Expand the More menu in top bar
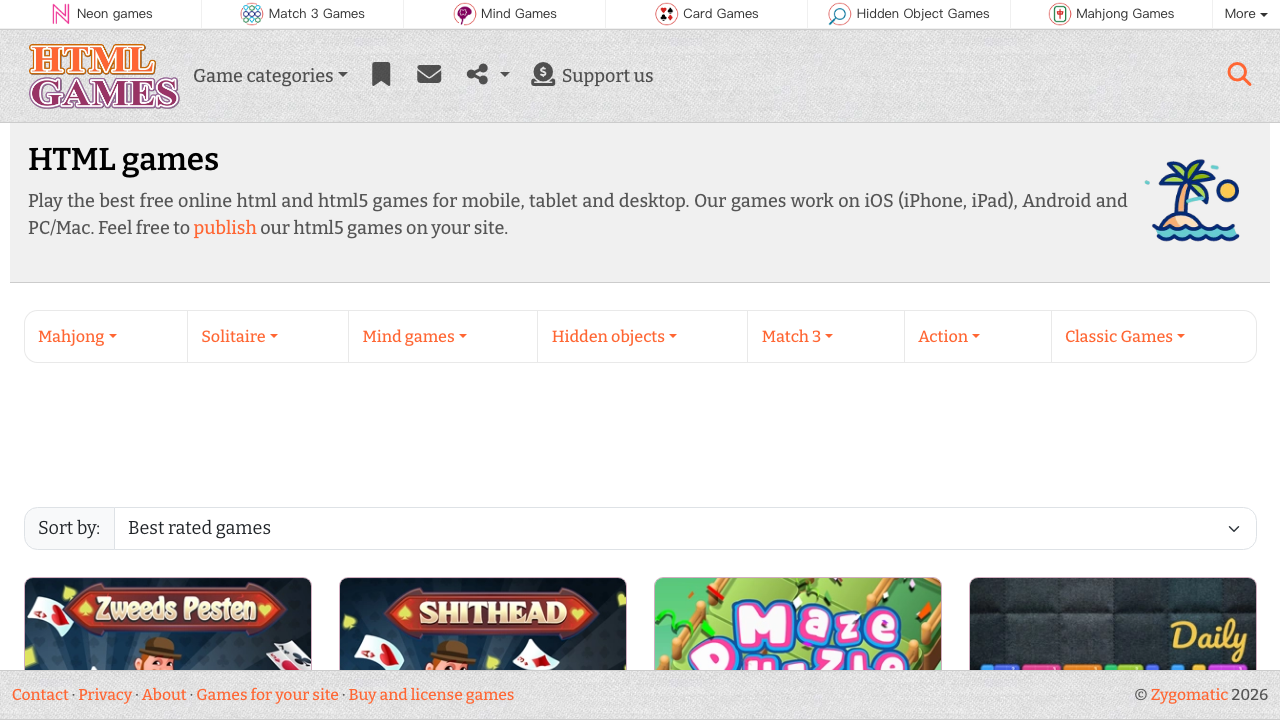The width and height of the screenshot is (1280, 720). tap(1246, 14)
